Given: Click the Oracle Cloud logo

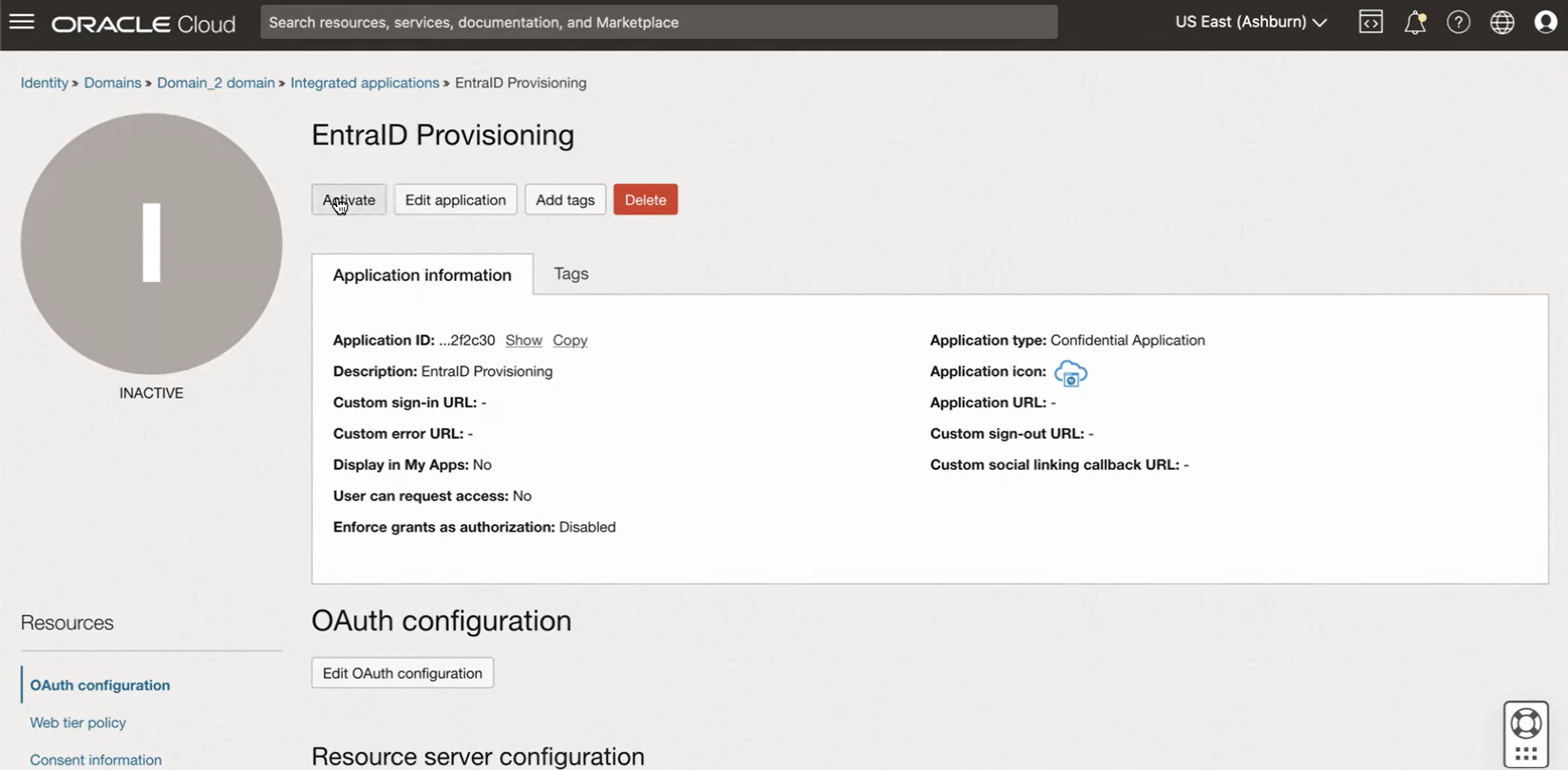Looking at the screenshot, I should tap(143, 23).
